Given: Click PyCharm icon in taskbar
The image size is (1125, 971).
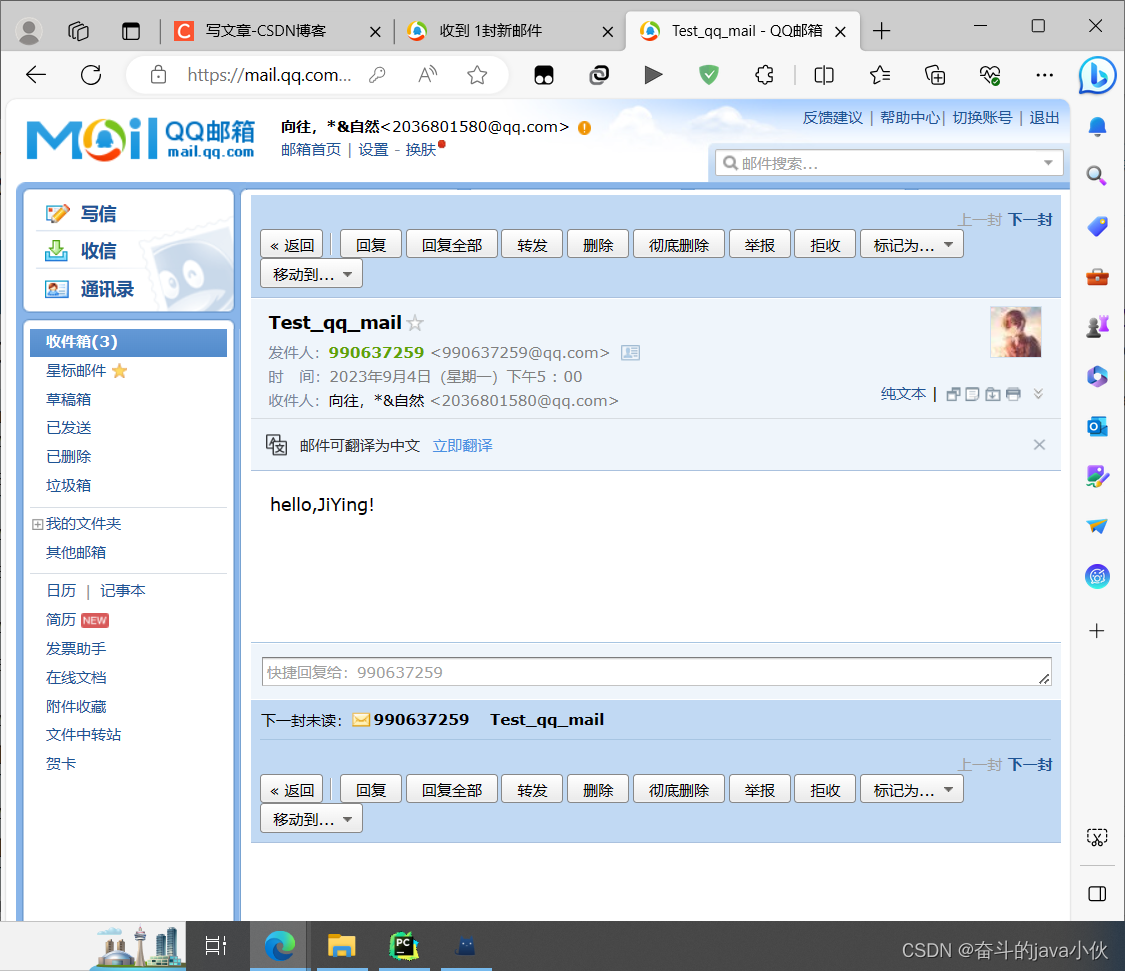Looking at the screenshot, I should (403, 946).
